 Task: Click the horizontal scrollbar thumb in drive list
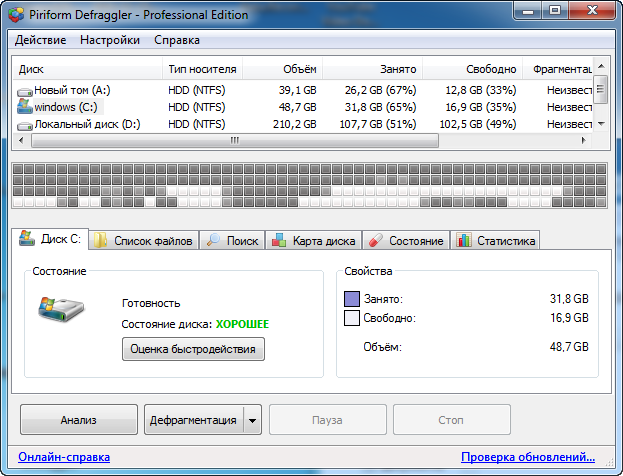(235, 140)
